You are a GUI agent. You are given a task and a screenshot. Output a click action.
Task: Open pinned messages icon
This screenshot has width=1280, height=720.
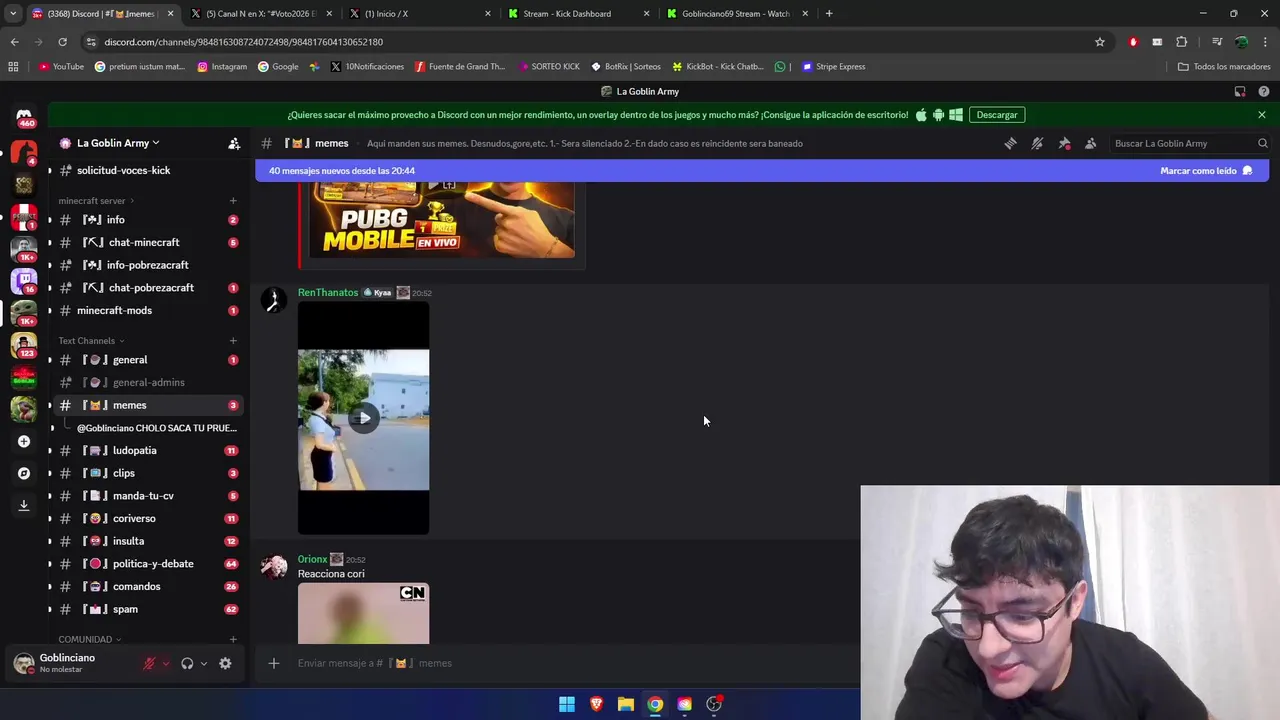(1064, 143)
